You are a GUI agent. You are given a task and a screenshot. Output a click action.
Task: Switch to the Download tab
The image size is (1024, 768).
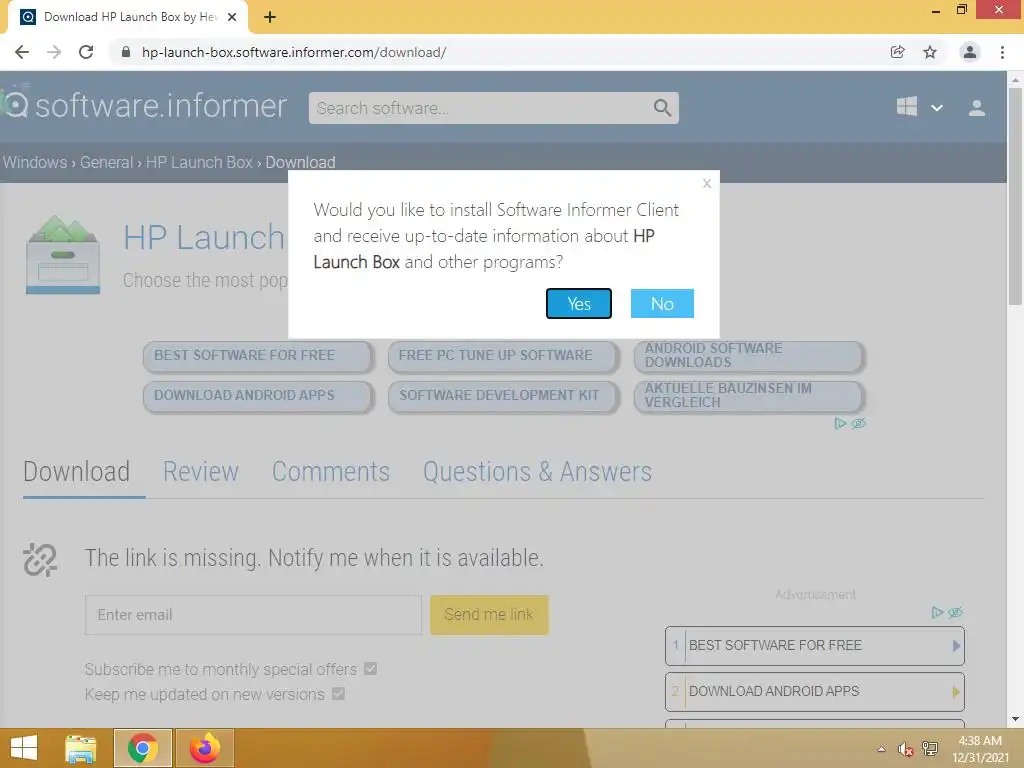(x=76, y=472)
